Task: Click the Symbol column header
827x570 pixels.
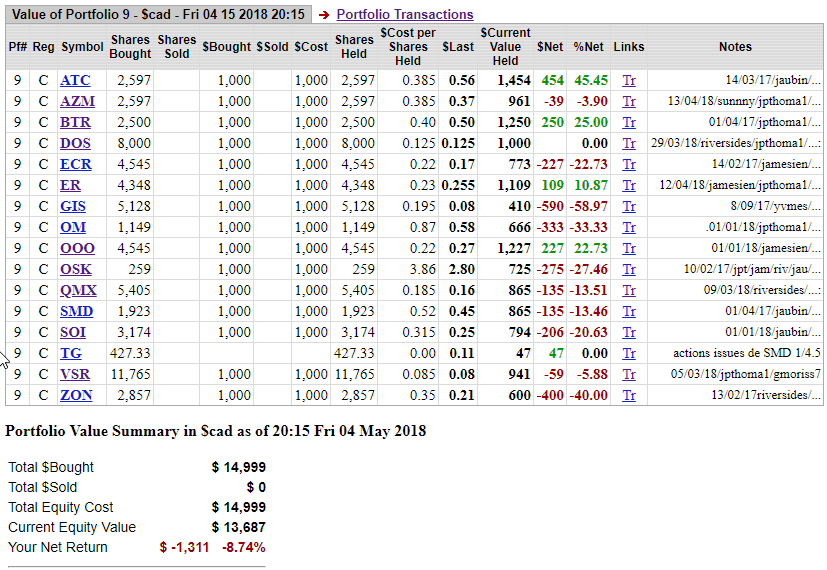Action: tap(82, 47)
